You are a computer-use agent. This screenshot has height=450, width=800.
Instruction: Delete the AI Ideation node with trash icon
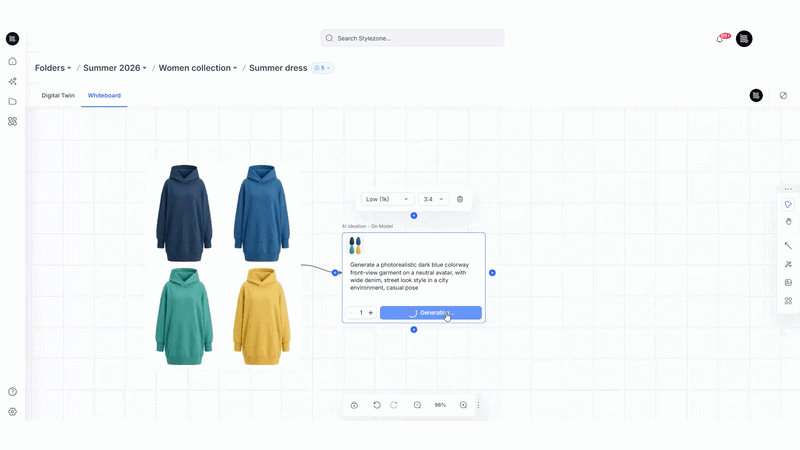(x=460, y=199)
